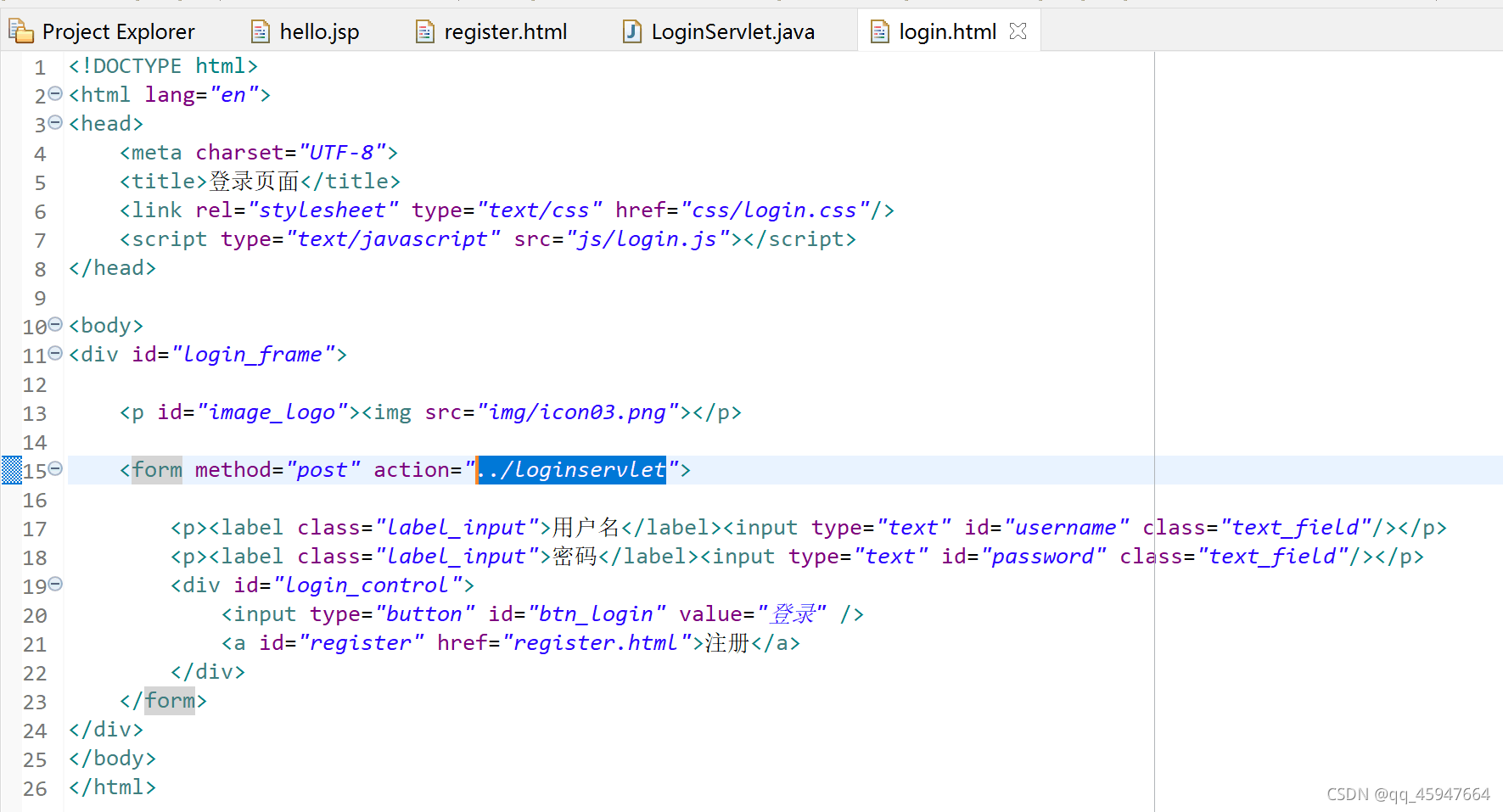Collapse the head tag fold on line 3
This screenshot has width=1503, height=812.
(x=55, y=122)
